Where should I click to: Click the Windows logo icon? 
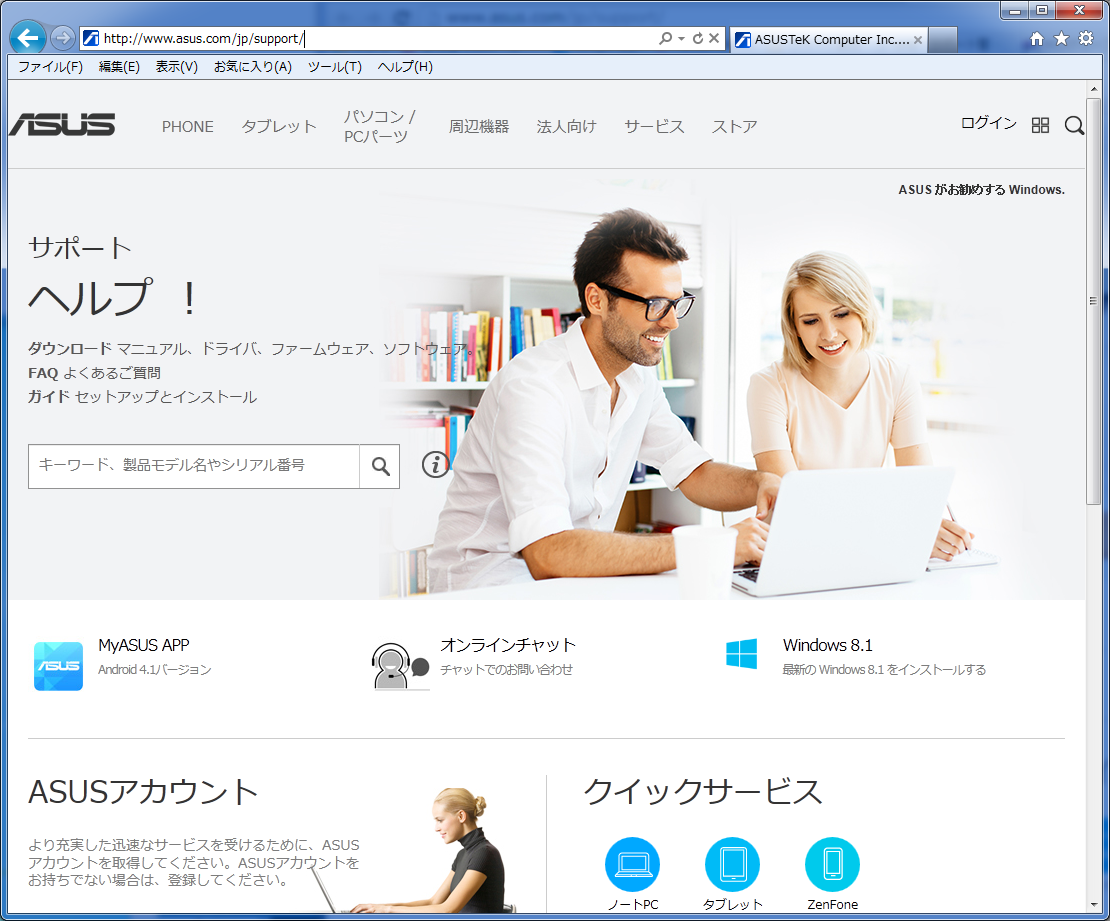click(x=741, y=653)
